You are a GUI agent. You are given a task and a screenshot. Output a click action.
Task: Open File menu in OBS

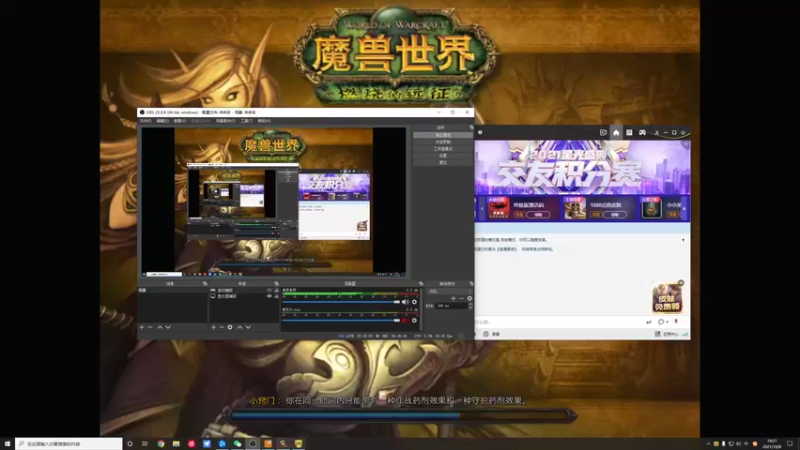tap(145, 121)
